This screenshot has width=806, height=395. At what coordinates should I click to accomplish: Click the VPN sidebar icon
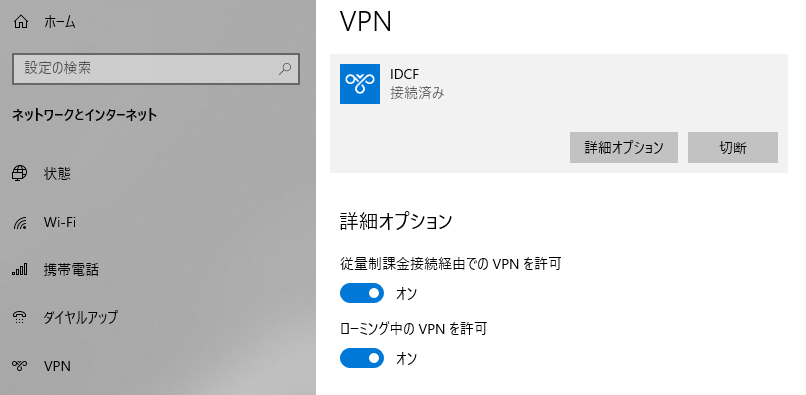20,366
